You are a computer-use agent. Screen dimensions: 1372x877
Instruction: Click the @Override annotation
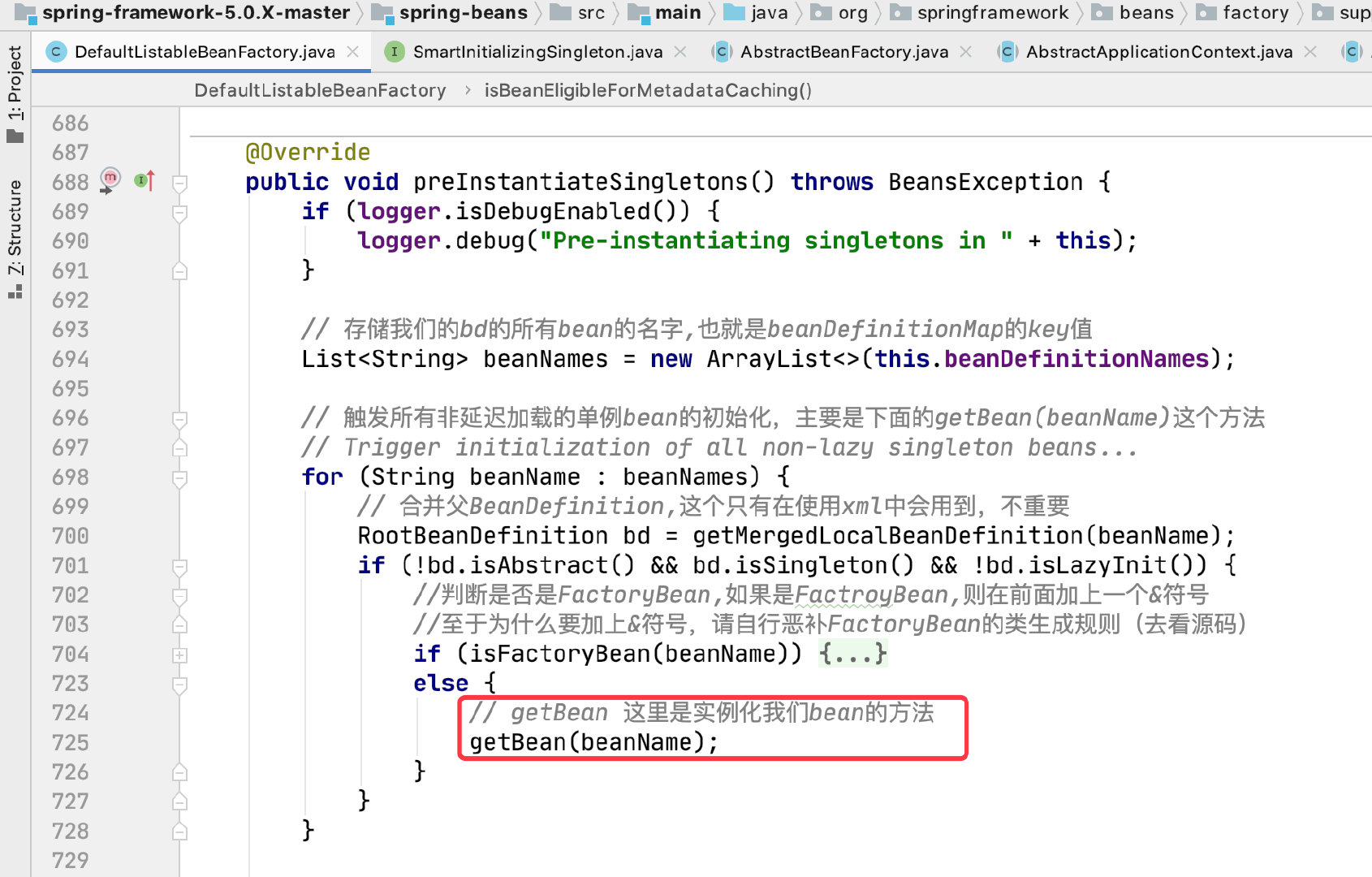[x=308, y=152]
